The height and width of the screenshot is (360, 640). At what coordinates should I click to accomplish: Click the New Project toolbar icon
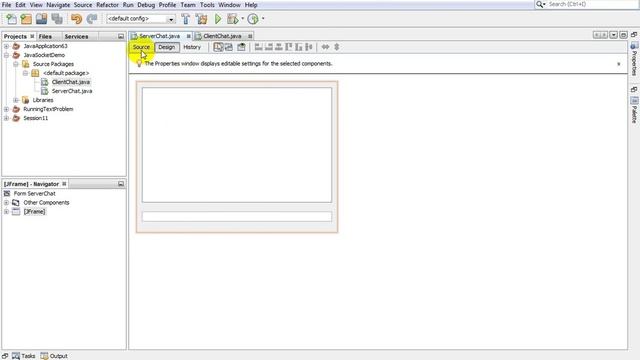[x=26, y=19]
